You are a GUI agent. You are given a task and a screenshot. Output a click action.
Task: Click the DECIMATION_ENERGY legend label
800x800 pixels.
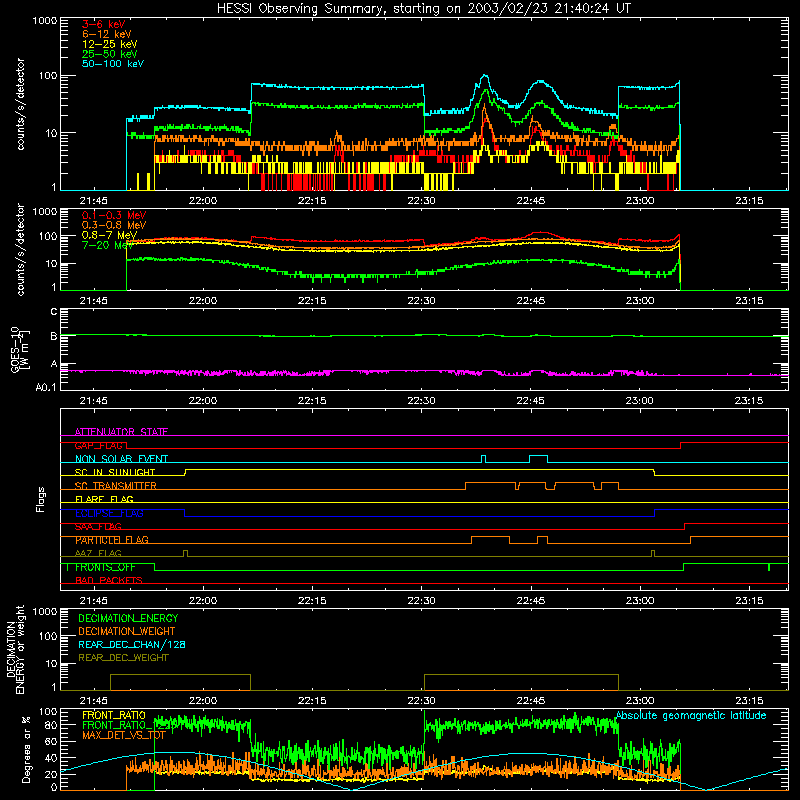coord(128,618)
